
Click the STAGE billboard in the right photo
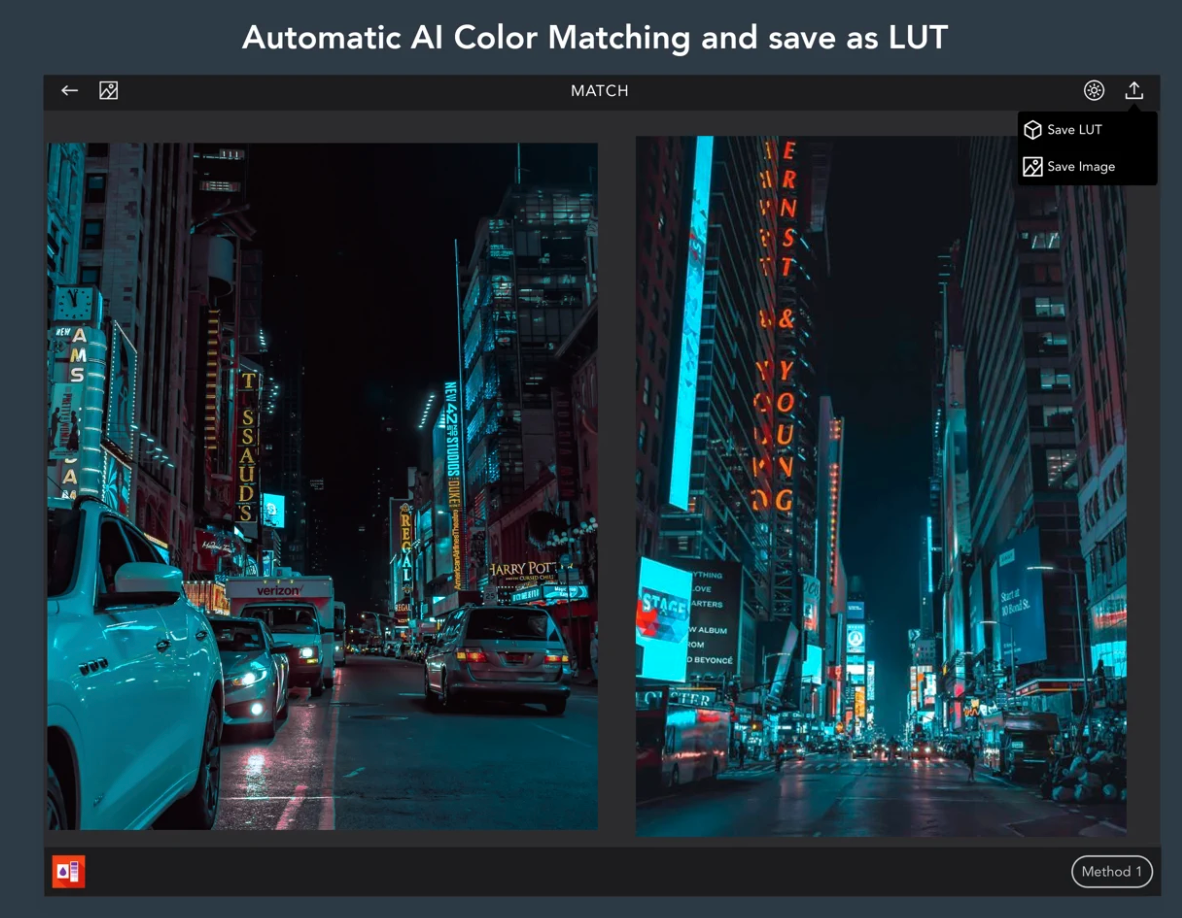click(663, 618)
